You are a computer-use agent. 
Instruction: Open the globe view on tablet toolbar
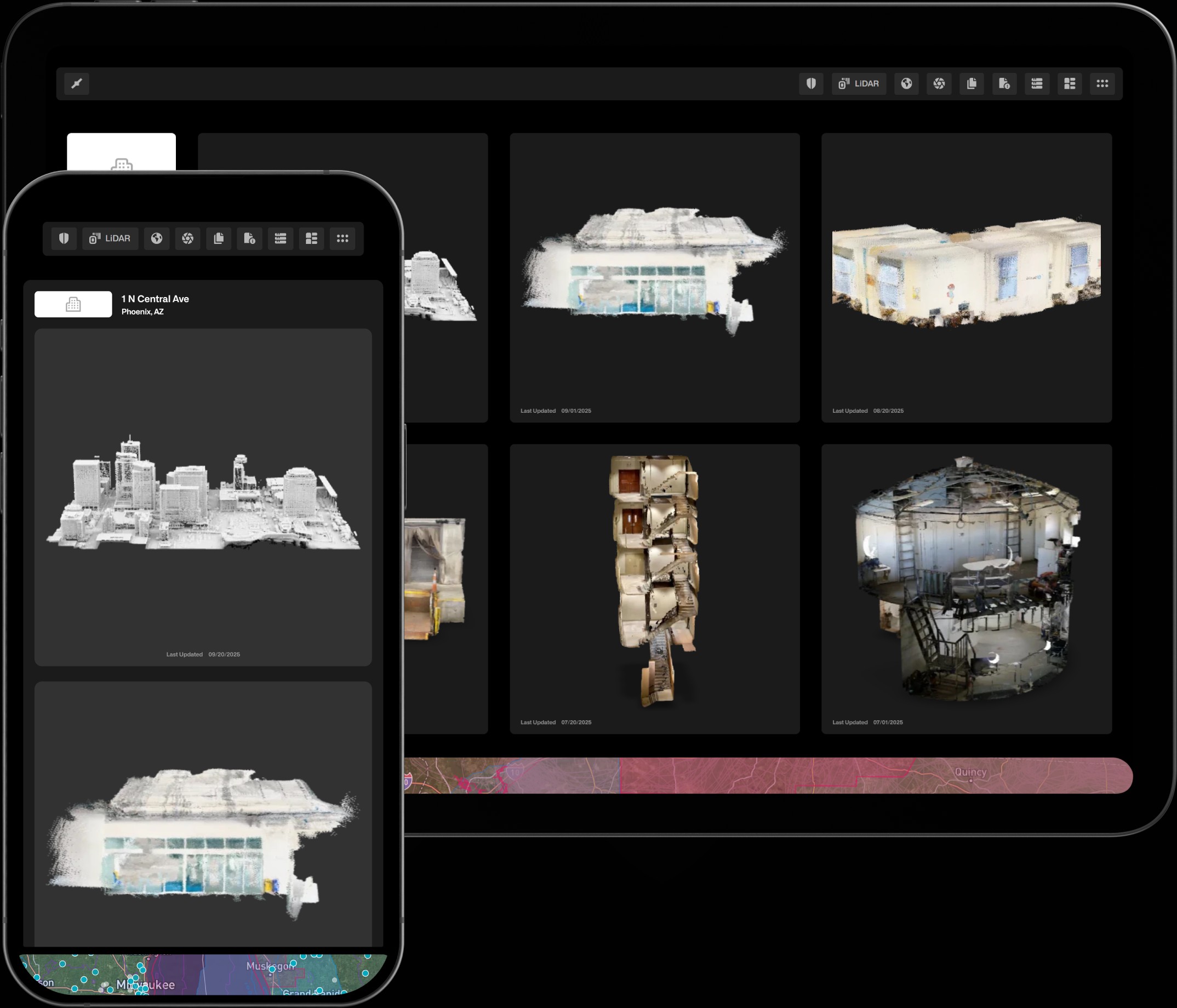point(906,84)
